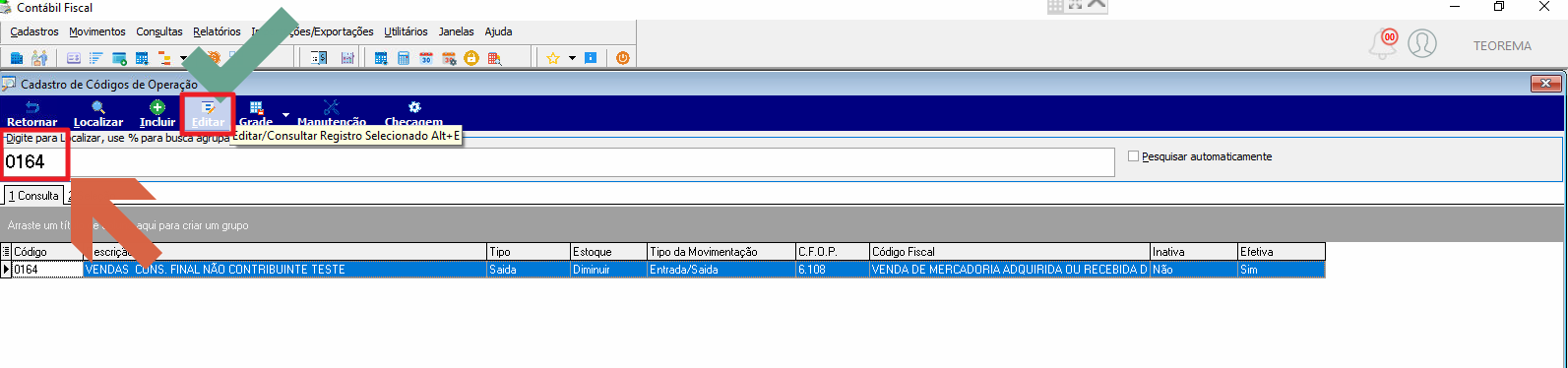The width and height of the screenshot is (1568, 368).
Task: Click the blue info icon
Action: 591,58
